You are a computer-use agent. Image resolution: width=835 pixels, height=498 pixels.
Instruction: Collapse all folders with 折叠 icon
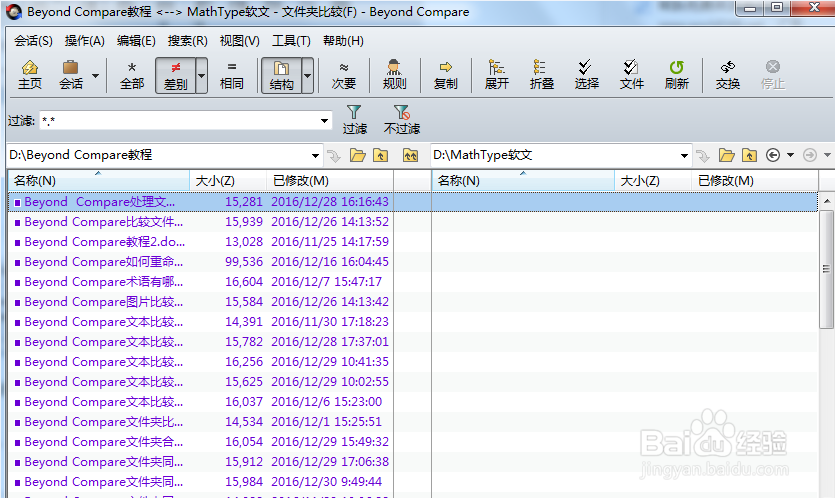click(542, 75)
